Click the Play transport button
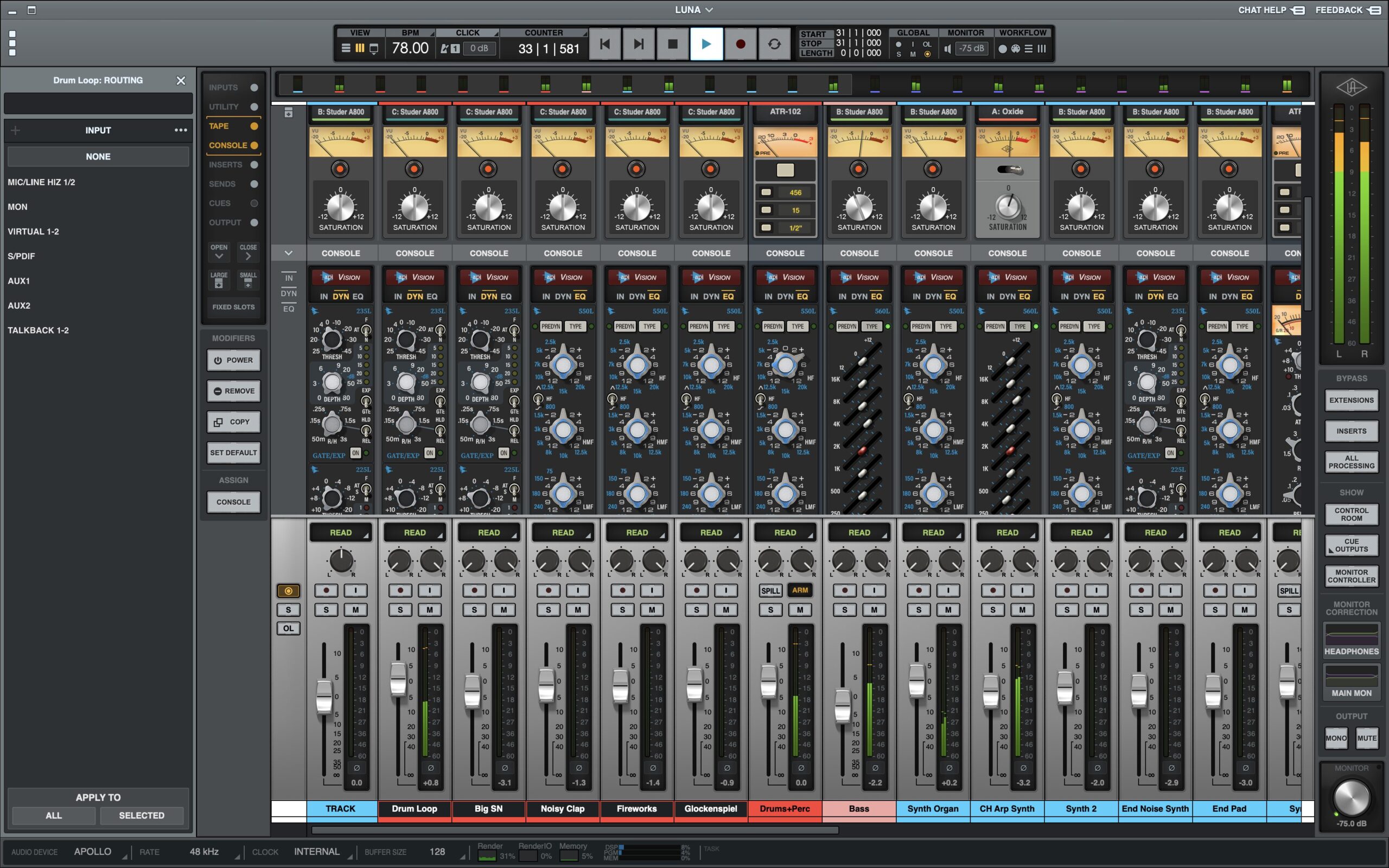 coord(706,43)
